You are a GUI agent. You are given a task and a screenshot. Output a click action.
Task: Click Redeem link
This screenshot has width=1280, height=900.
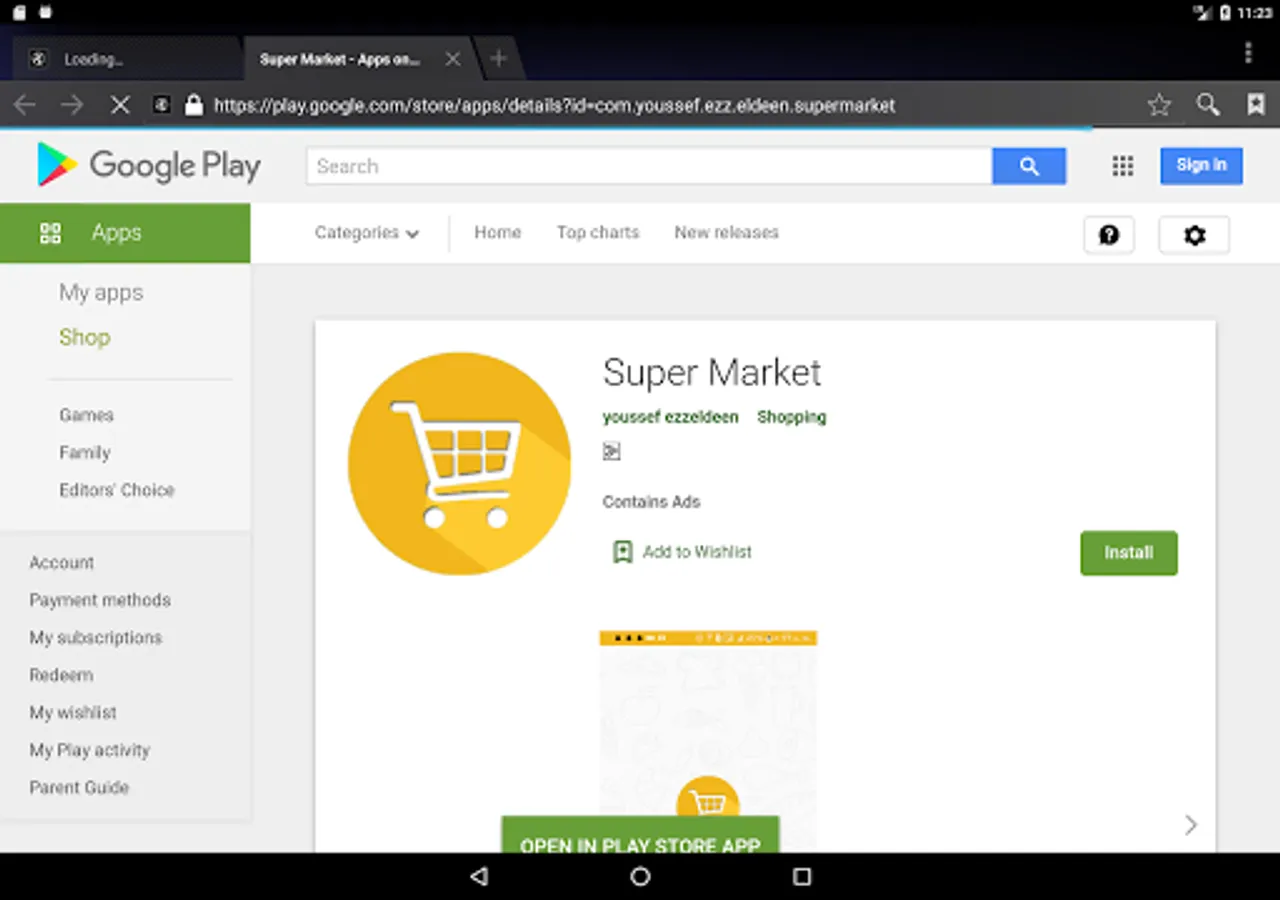pos(61,675)
